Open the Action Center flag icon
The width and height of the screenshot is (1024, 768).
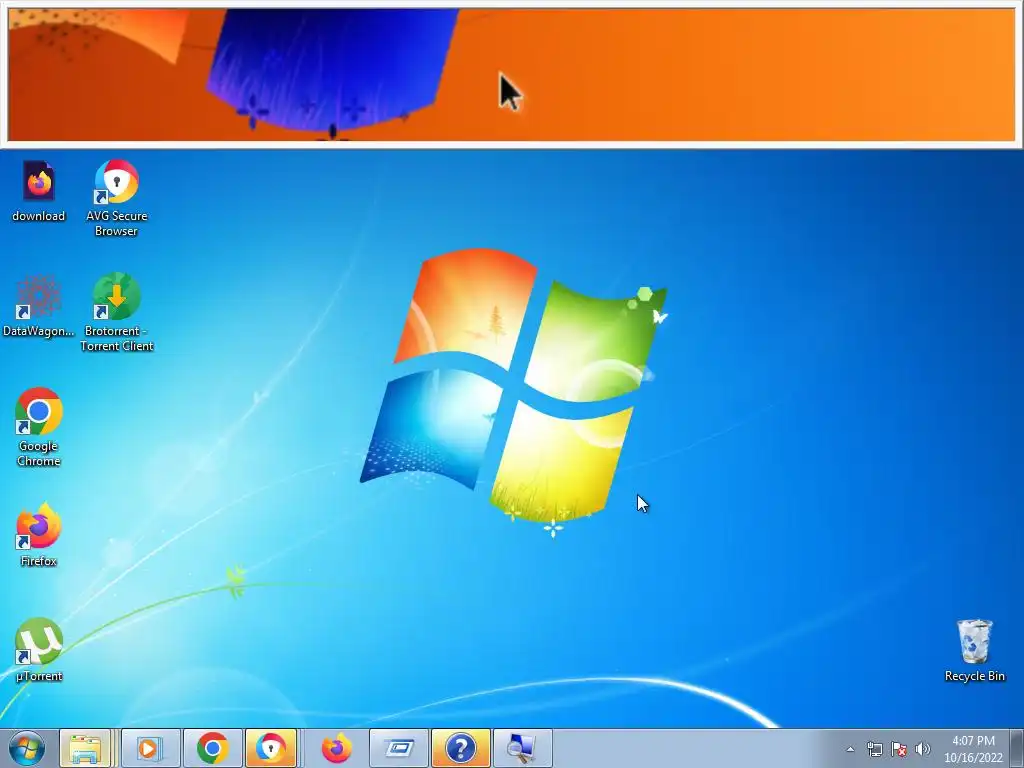coord(899,749)
